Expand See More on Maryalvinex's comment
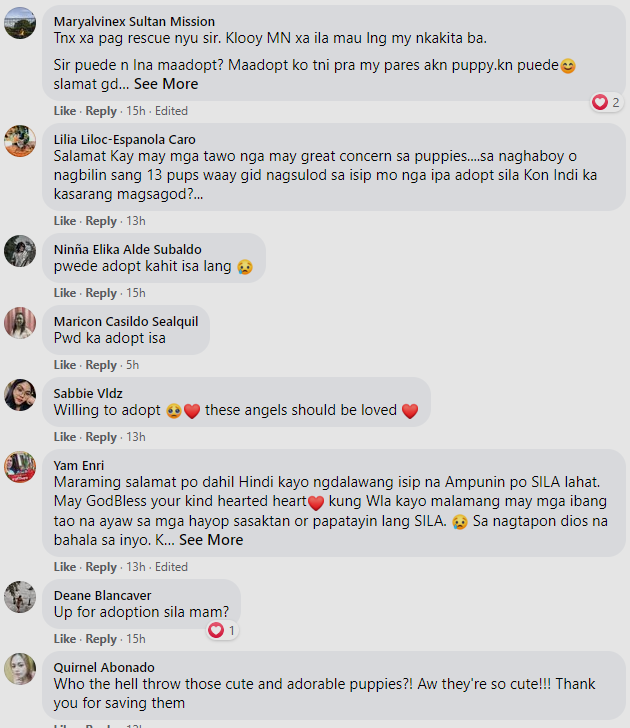The image size is (630, 728). click(166, 84)
